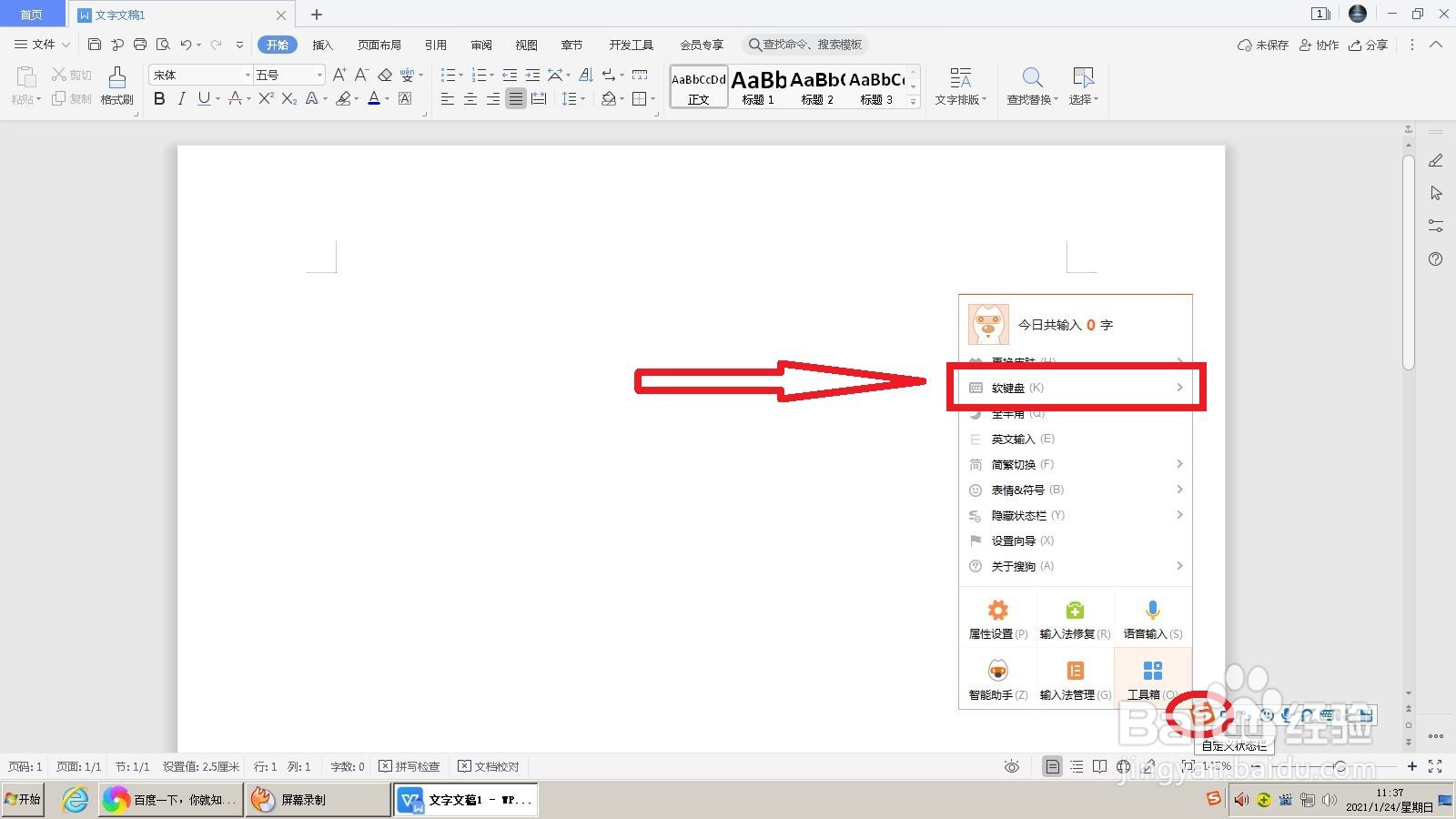This screenshot has width=1456, height=819.
Task: Toggle Strikethrough text formatting
Action: pos(235,98)
